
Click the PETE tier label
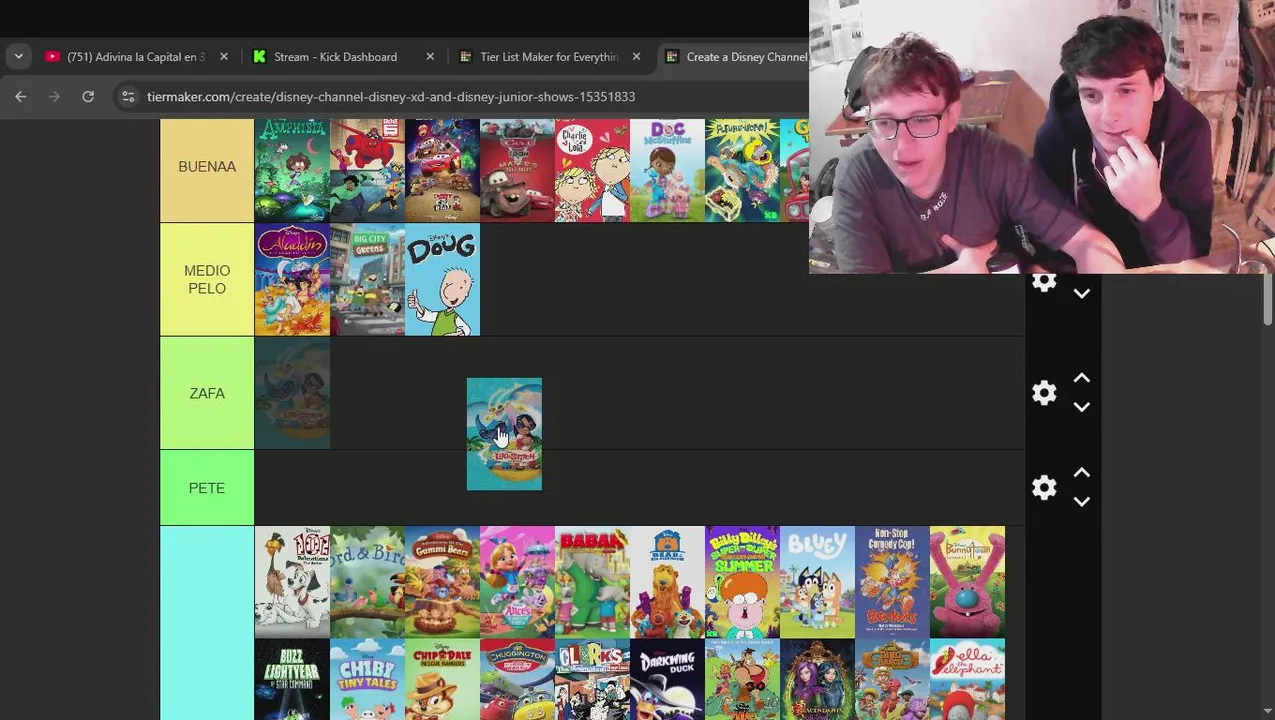pos(207,488)
